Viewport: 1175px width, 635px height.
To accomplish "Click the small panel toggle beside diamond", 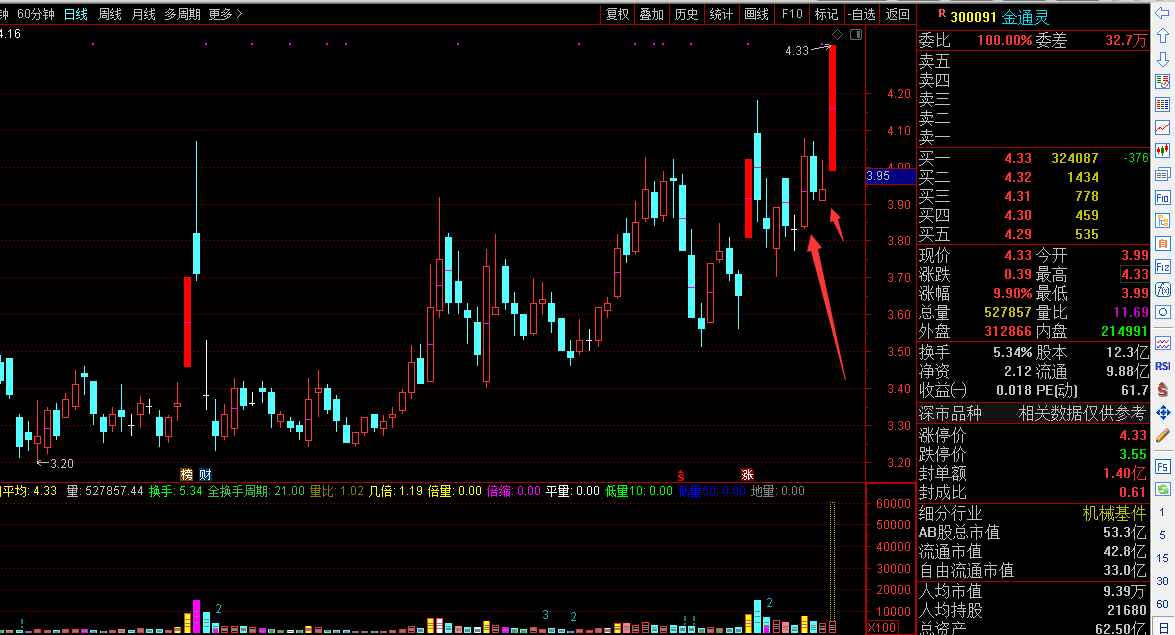I will pyautogui.click(x=856, y=34).
